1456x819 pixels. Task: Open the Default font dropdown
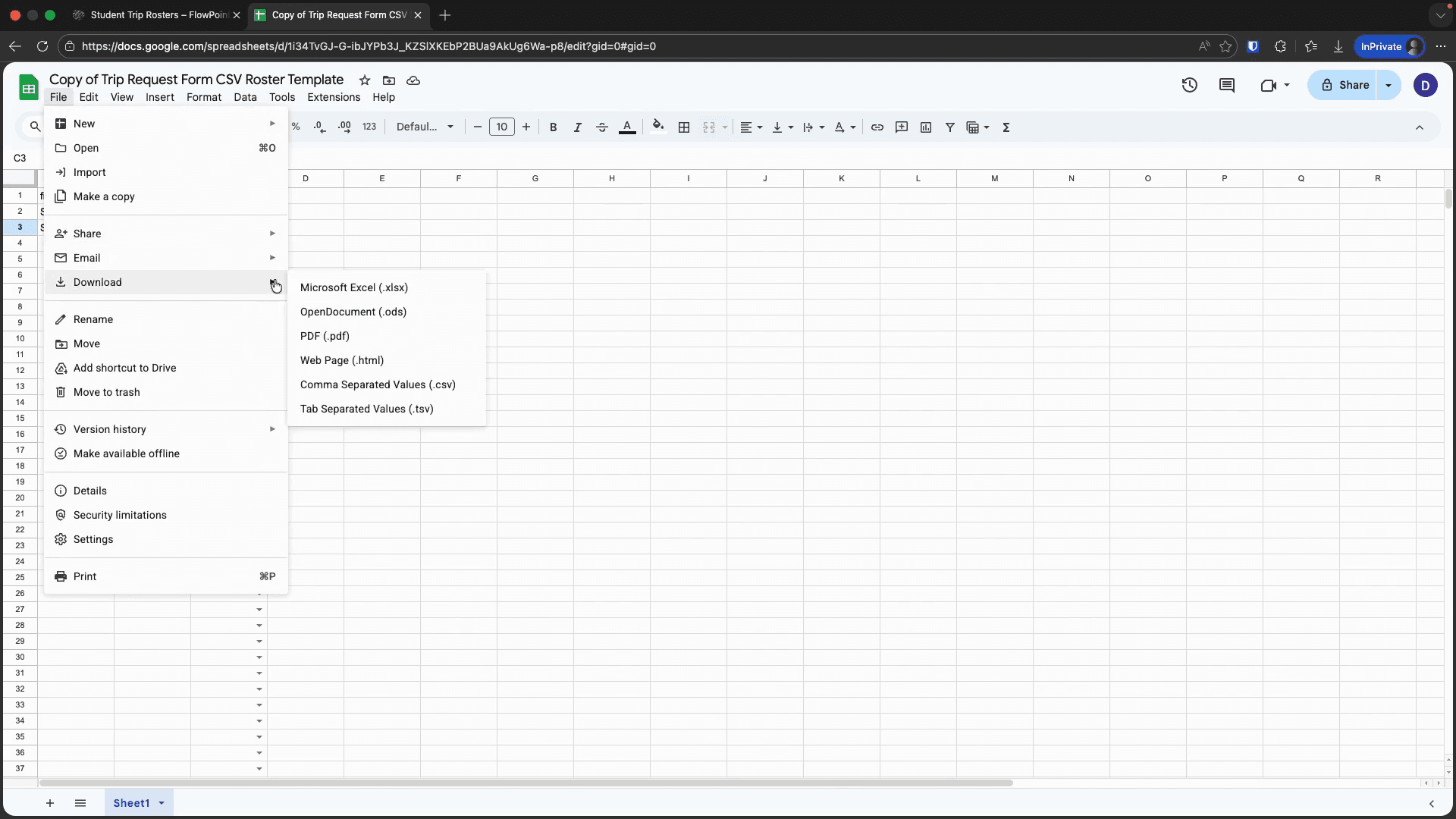pos(425,127)
